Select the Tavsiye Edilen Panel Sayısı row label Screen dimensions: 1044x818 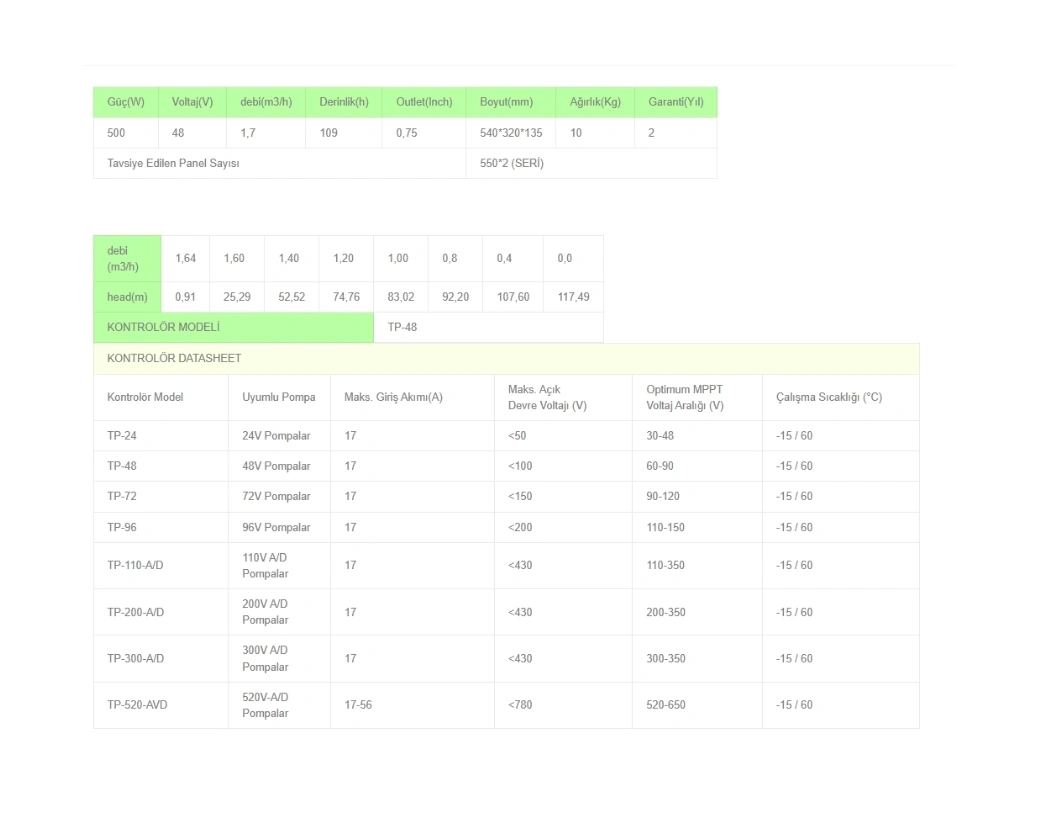point(173,164)
